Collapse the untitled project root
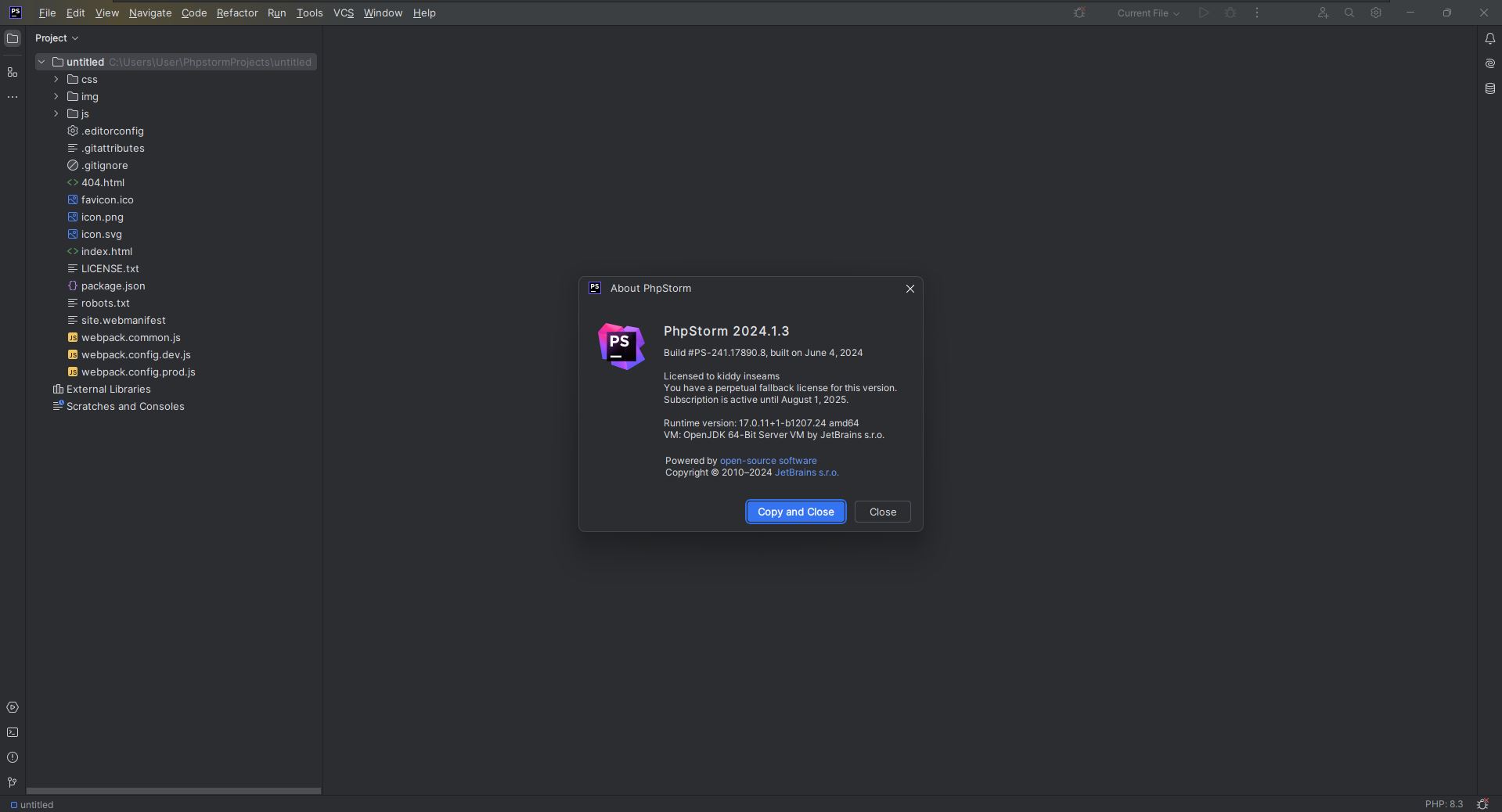Image resolution: width=1502 pixels, height=812 pixels. (41, 62)
